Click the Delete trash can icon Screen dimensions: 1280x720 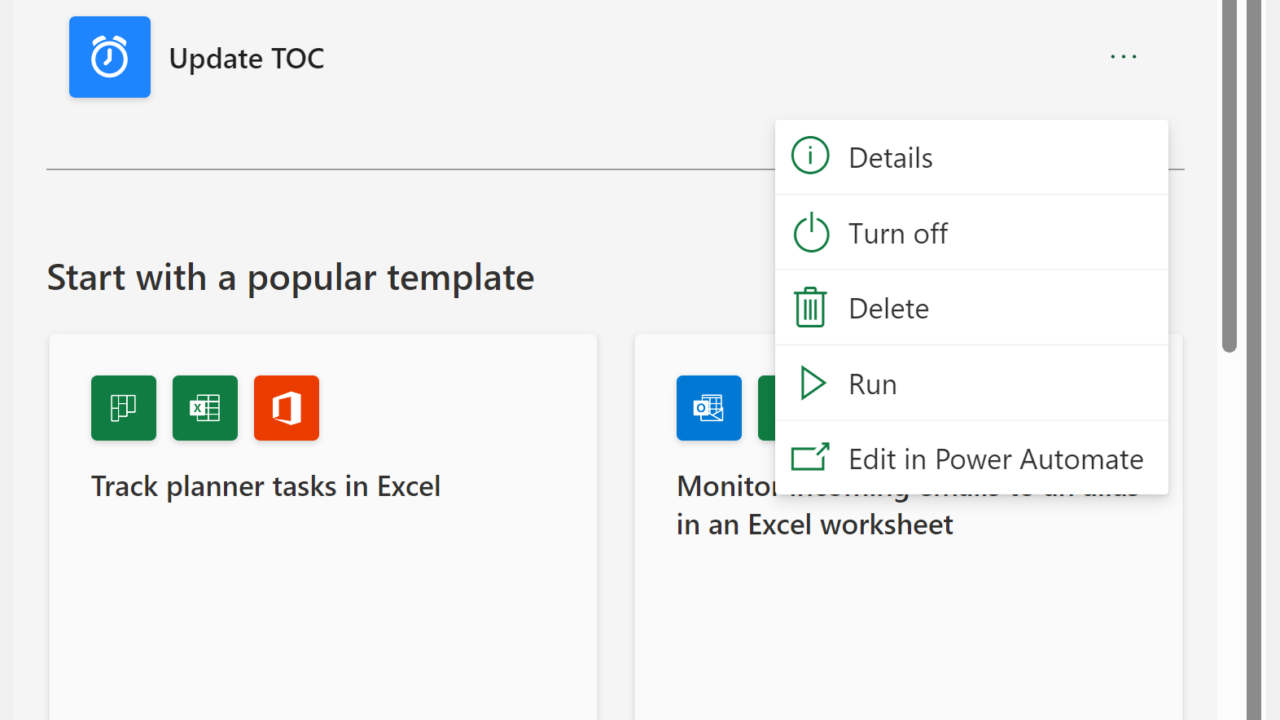pyautogui.click(x=810, y=308)
